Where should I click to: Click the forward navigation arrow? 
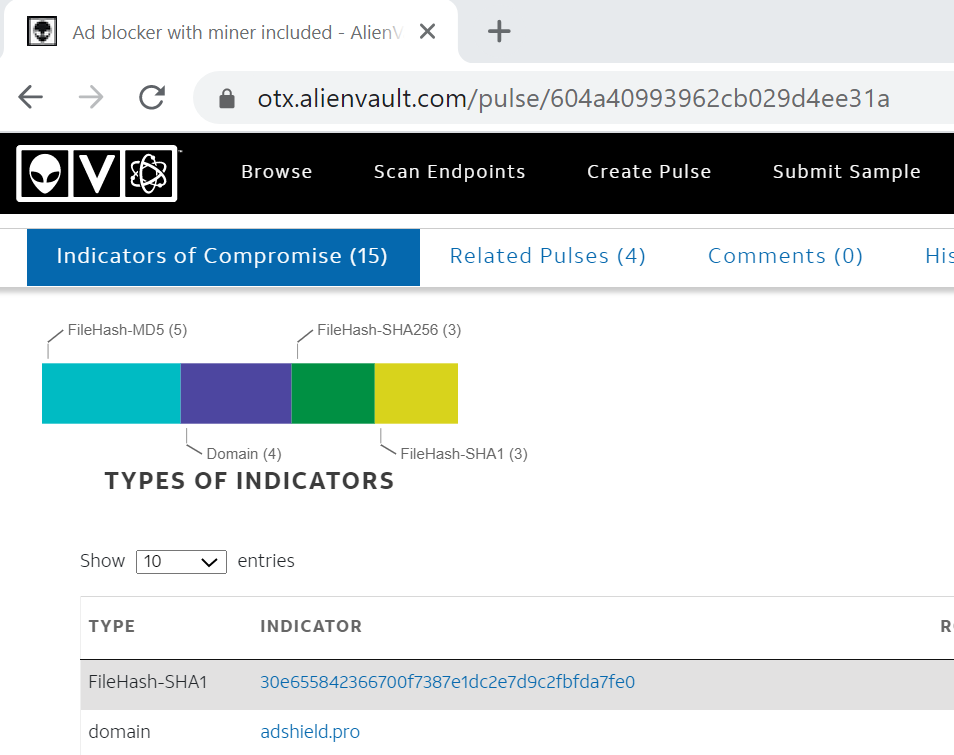pos(90,97)
